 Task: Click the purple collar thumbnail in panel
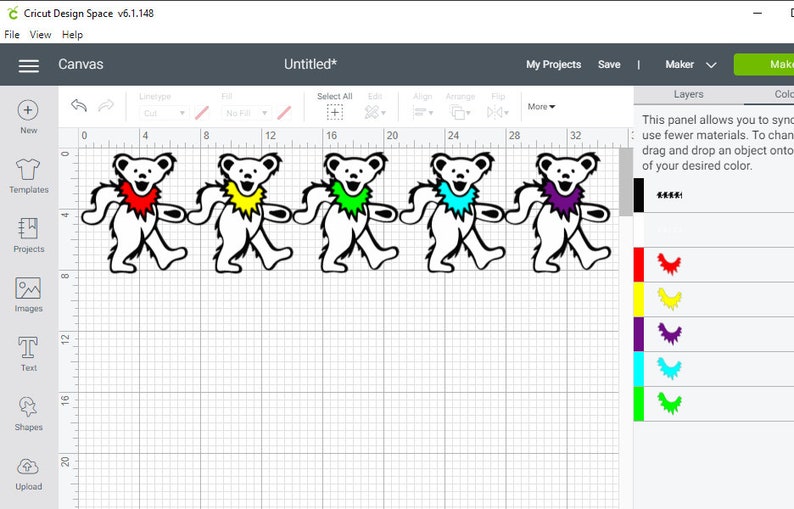point(669,333)
